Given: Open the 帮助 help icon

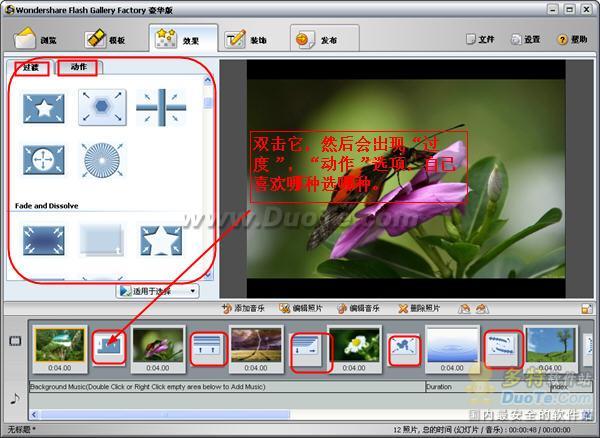Looking at the screenshot, I should pos(570,40).
